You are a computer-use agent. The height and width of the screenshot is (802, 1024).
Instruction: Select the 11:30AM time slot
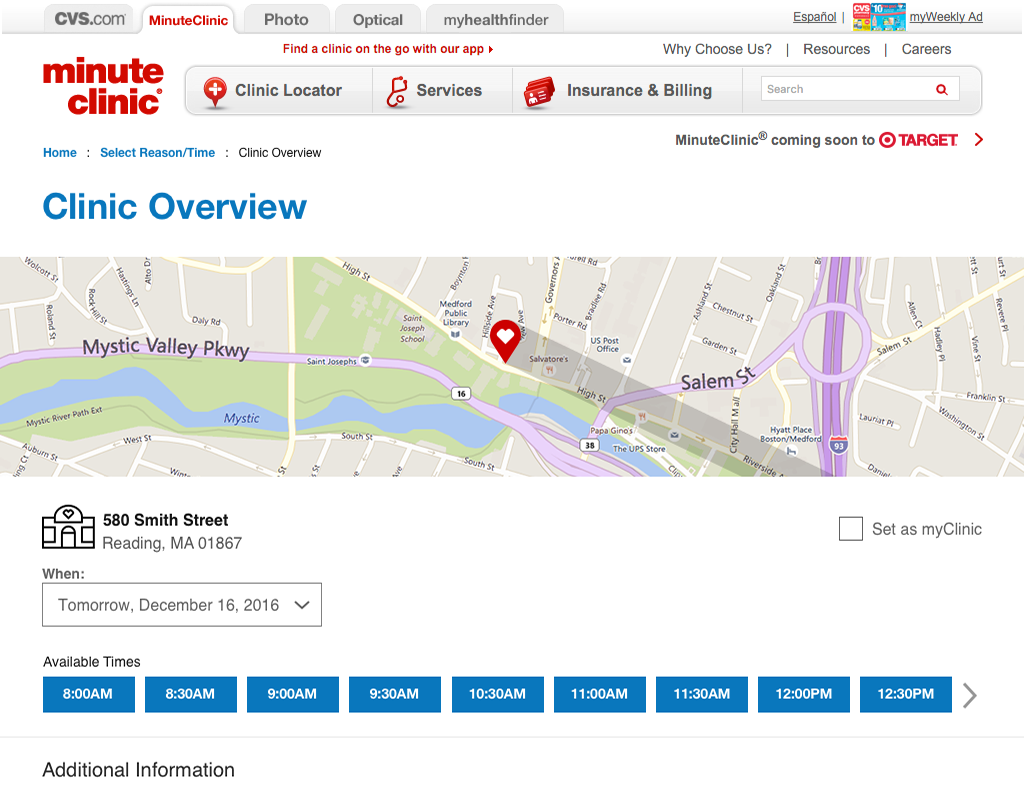click(x=701, y=694)
